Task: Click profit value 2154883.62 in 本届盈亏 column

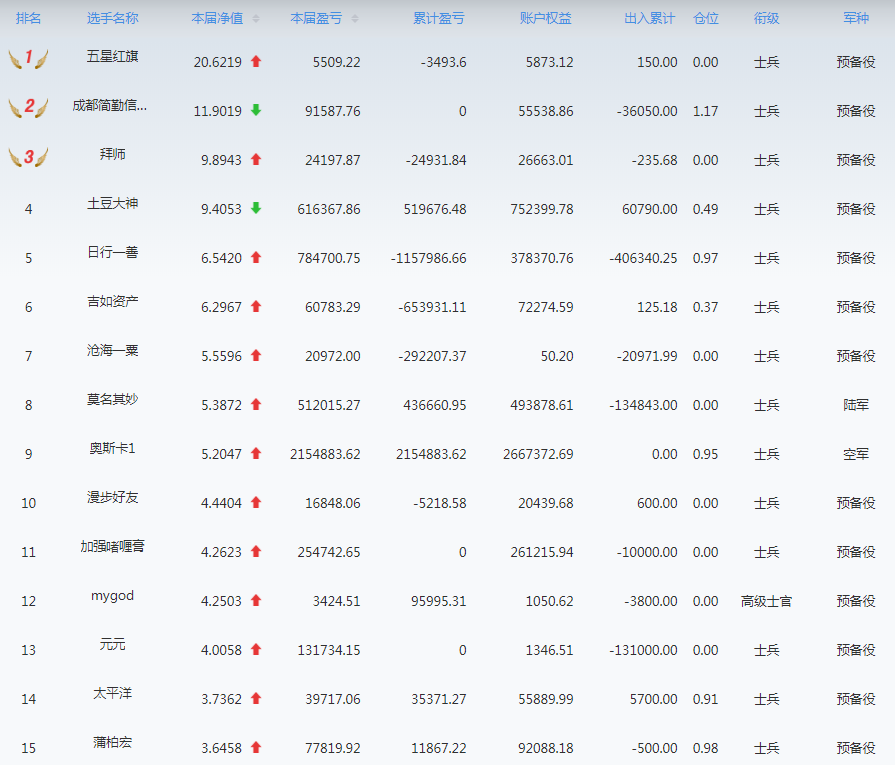Action: click(325, 454)
